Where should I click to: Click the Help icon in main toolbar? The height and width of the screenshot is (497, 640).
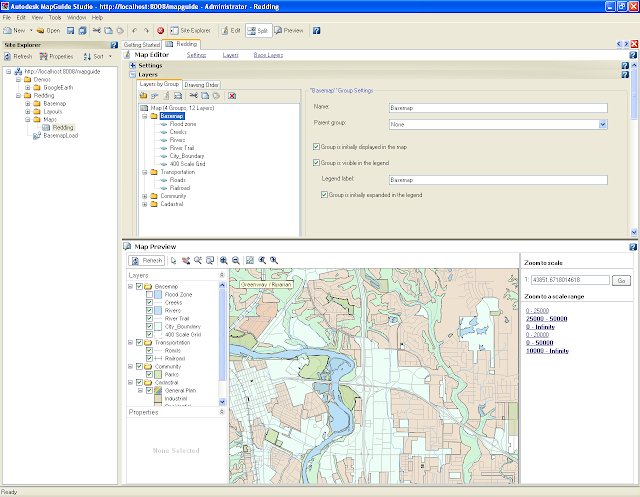pyautogui.click(x=316, y=31)
